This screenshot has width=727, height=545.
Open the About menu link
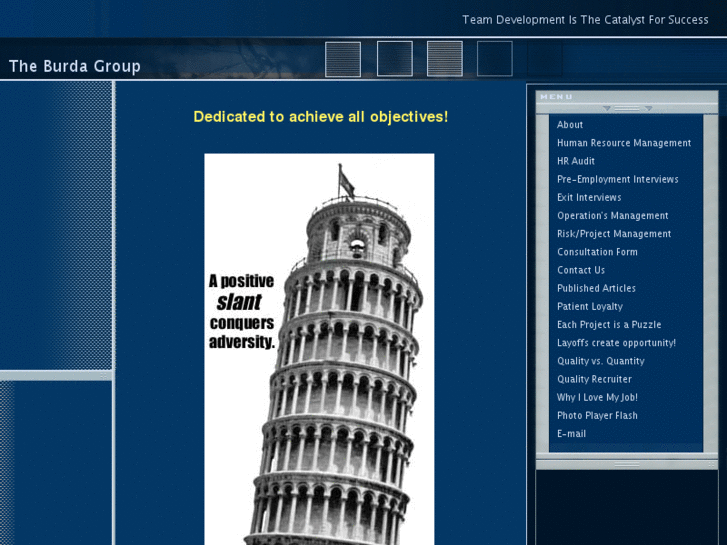pyautogui.click(x=570, y=125)
